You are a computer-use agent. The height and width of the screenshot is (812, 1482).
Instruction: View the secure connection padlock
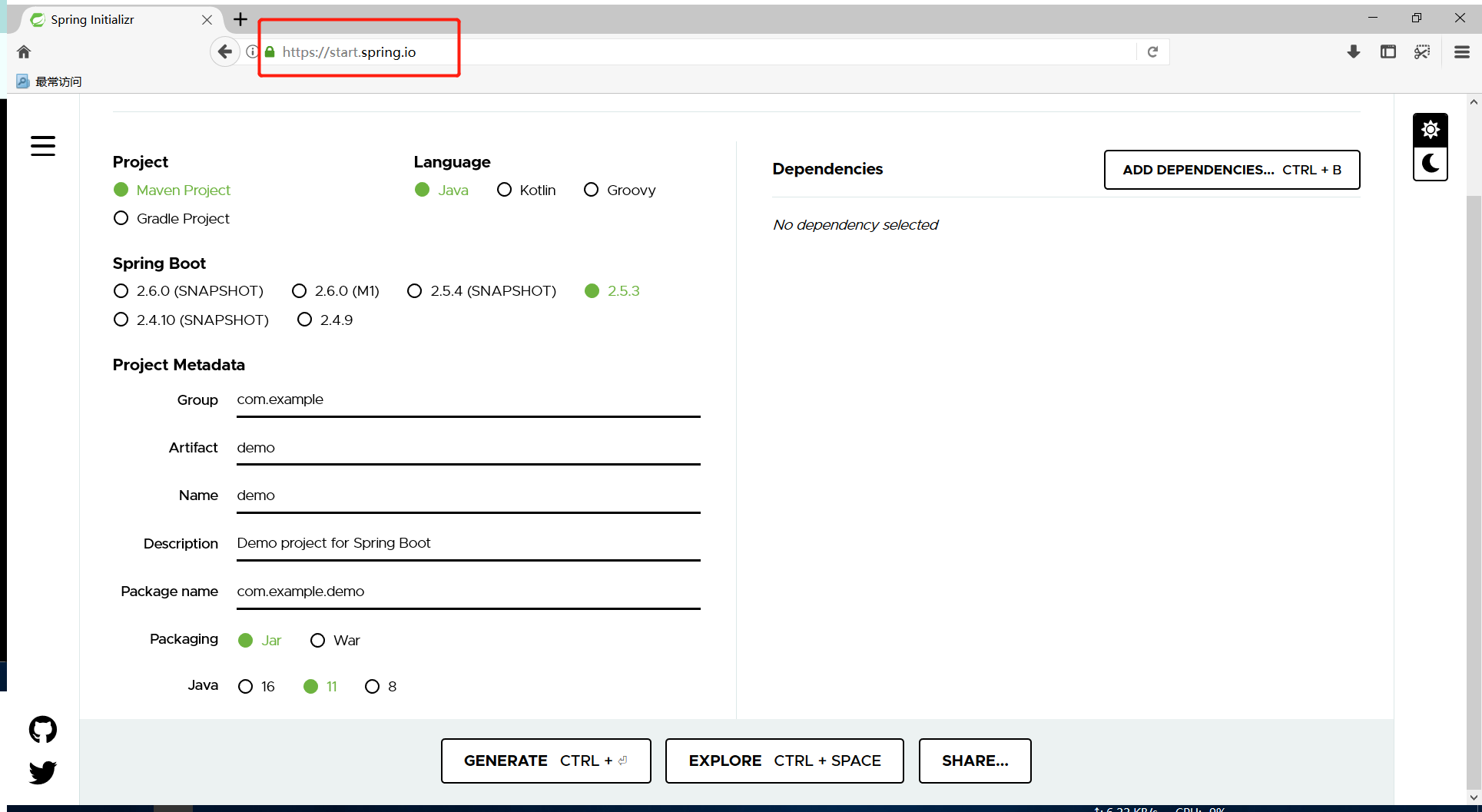point(270,51)
